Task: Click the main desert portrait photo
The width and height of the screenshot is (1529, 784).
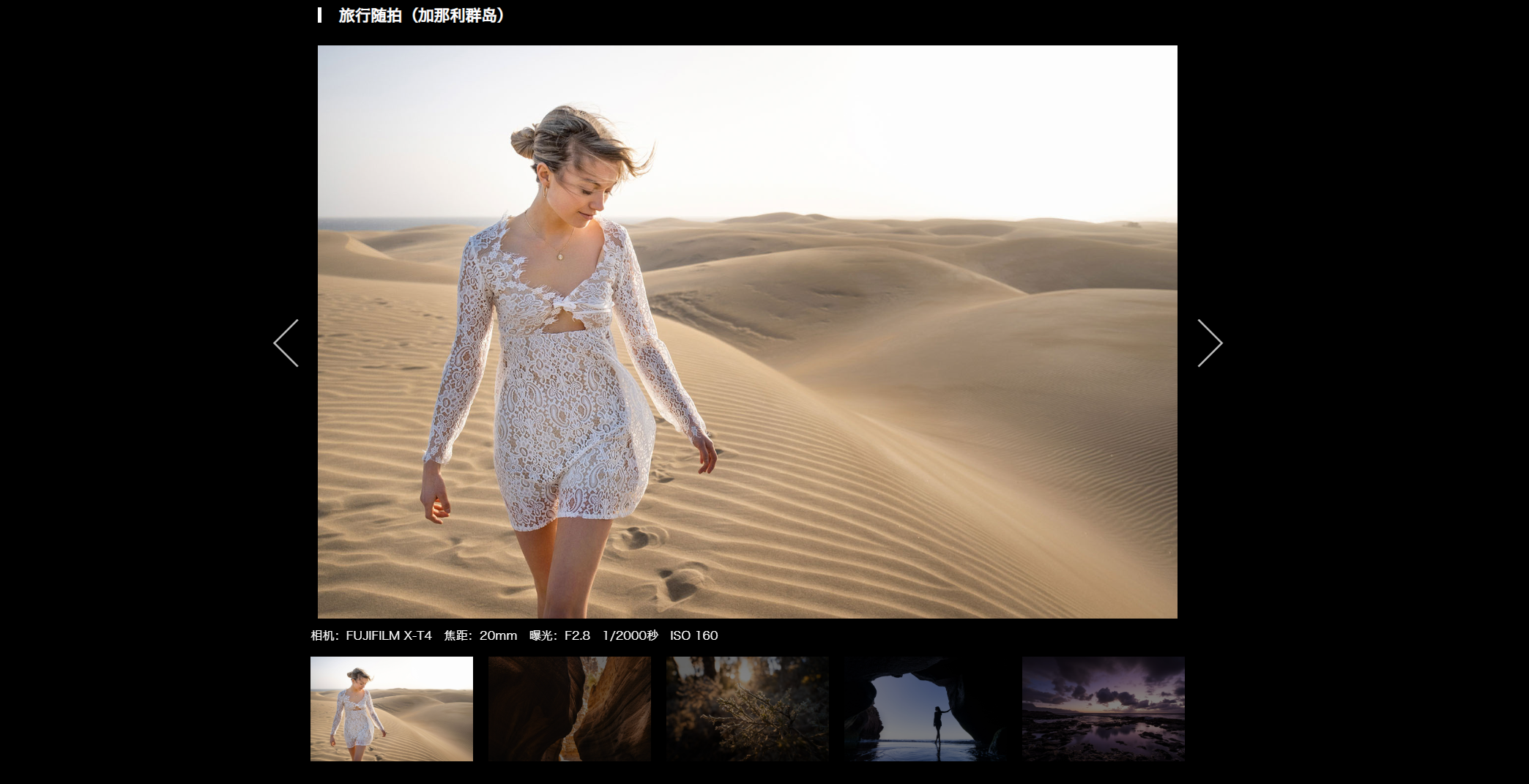Action: (x=748, y=332)
